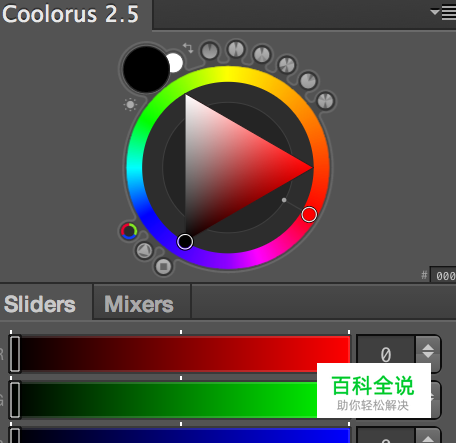This screenshot has height=443, width=456.
Task: Click the black foreground color circle
Action: 146,69
